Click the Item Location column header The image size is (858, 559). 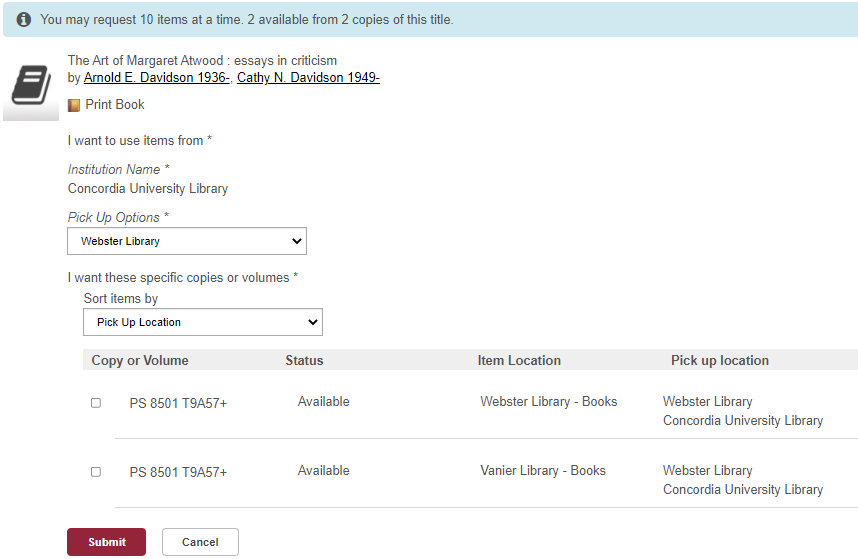(x=519, y=360)
